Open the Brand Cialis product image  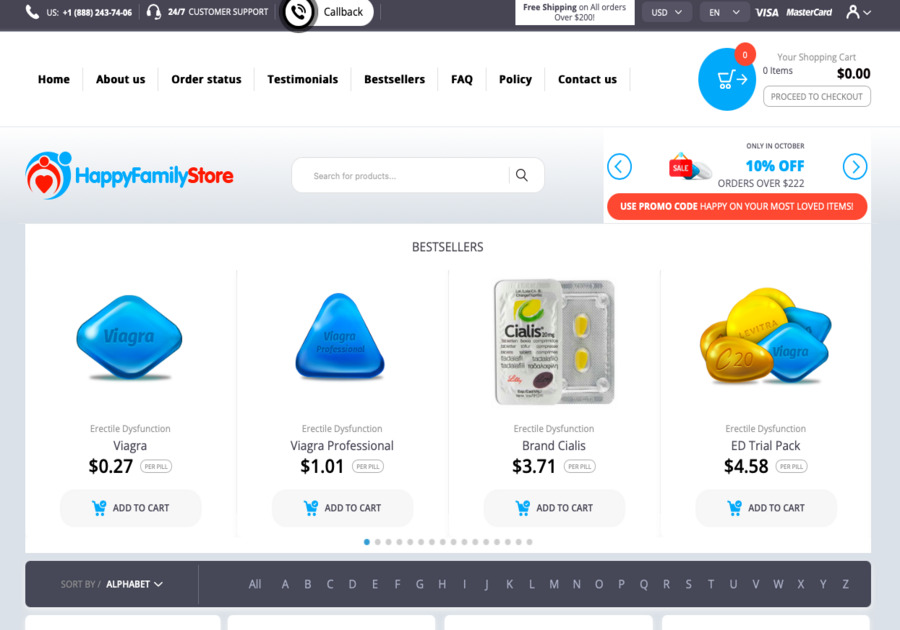(554, 342)
